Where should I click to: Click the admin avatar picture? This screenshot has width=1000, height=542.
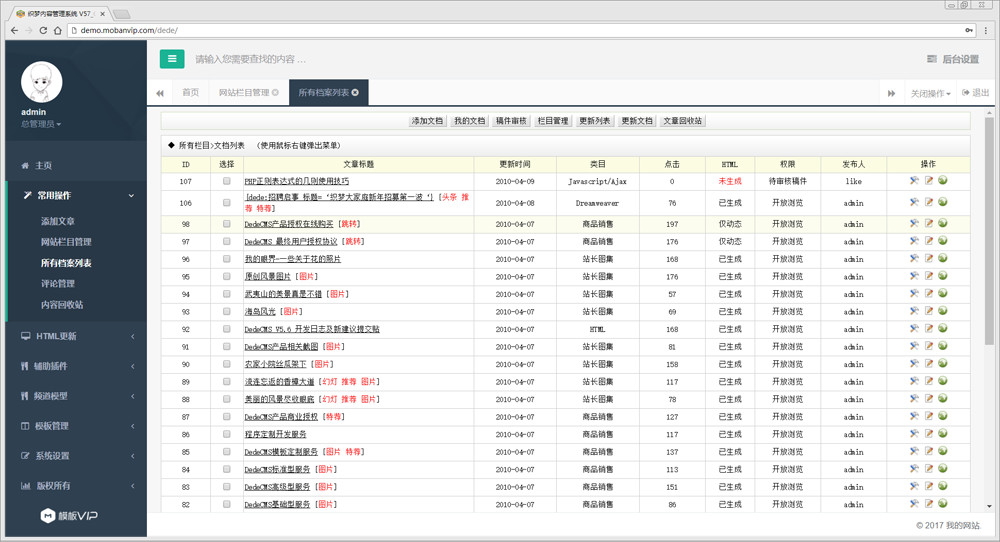[x=41, y=82]
